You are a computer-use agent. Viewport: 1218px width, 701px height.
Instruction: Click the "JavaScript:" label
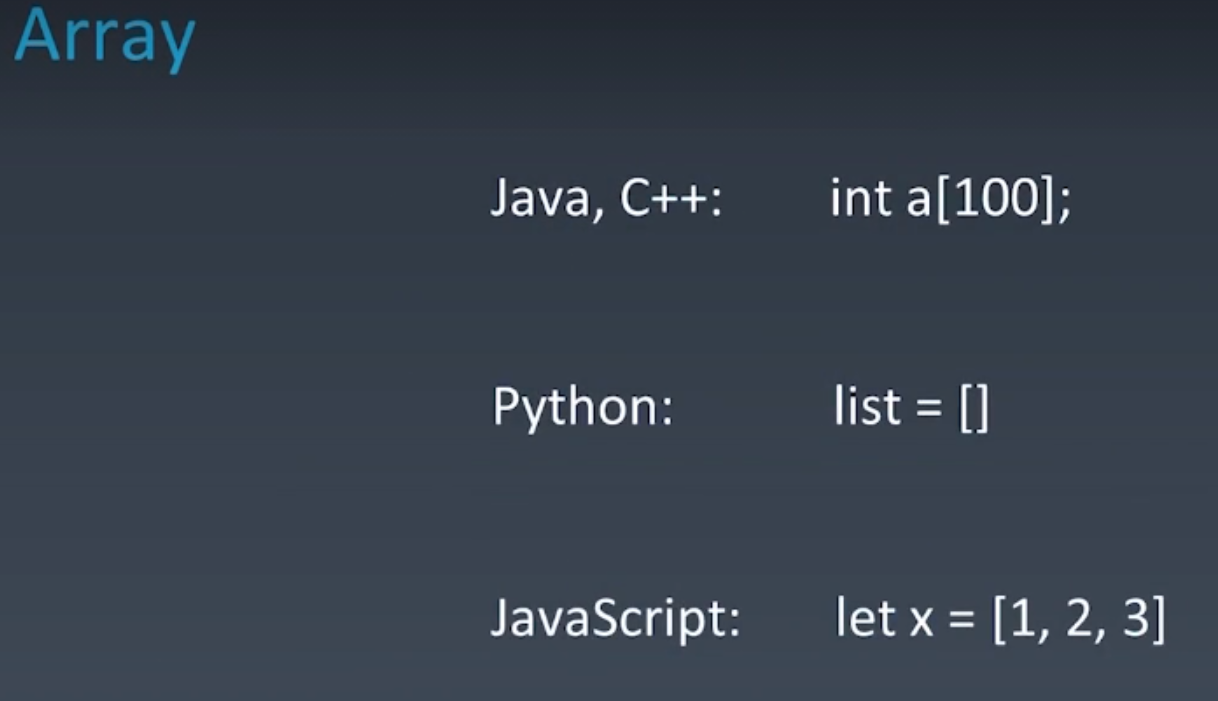[614, 619]
